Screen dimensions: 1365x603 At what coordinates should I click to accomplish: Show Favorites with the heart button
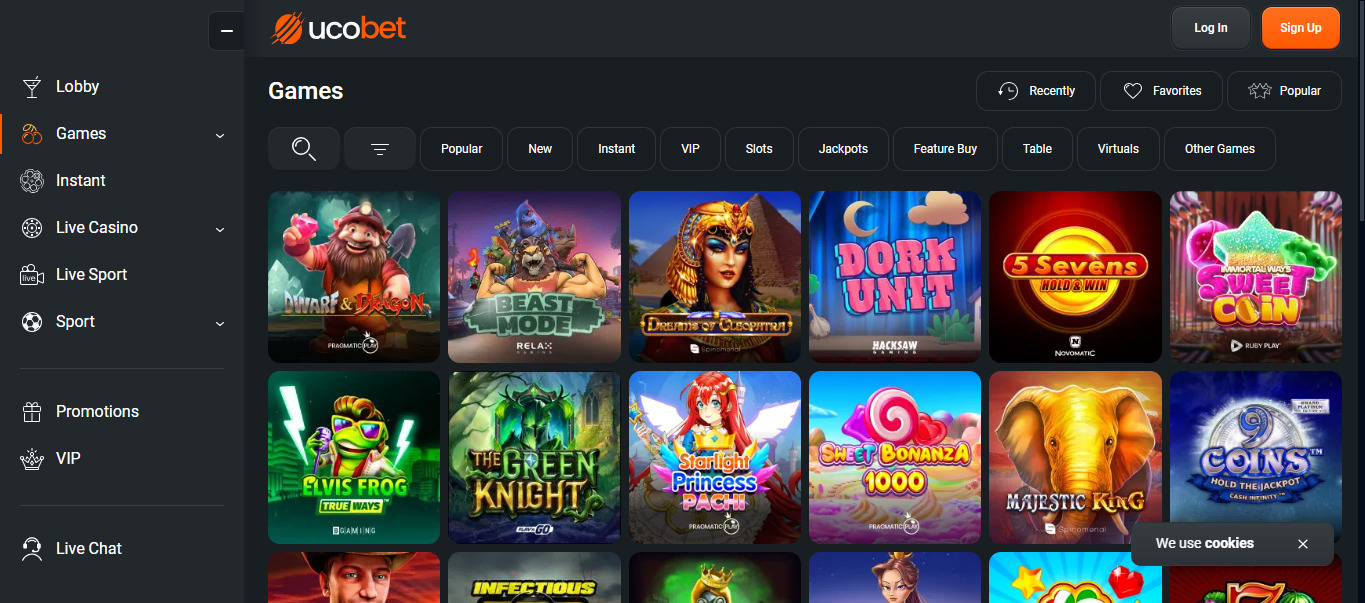[1161, 91]
